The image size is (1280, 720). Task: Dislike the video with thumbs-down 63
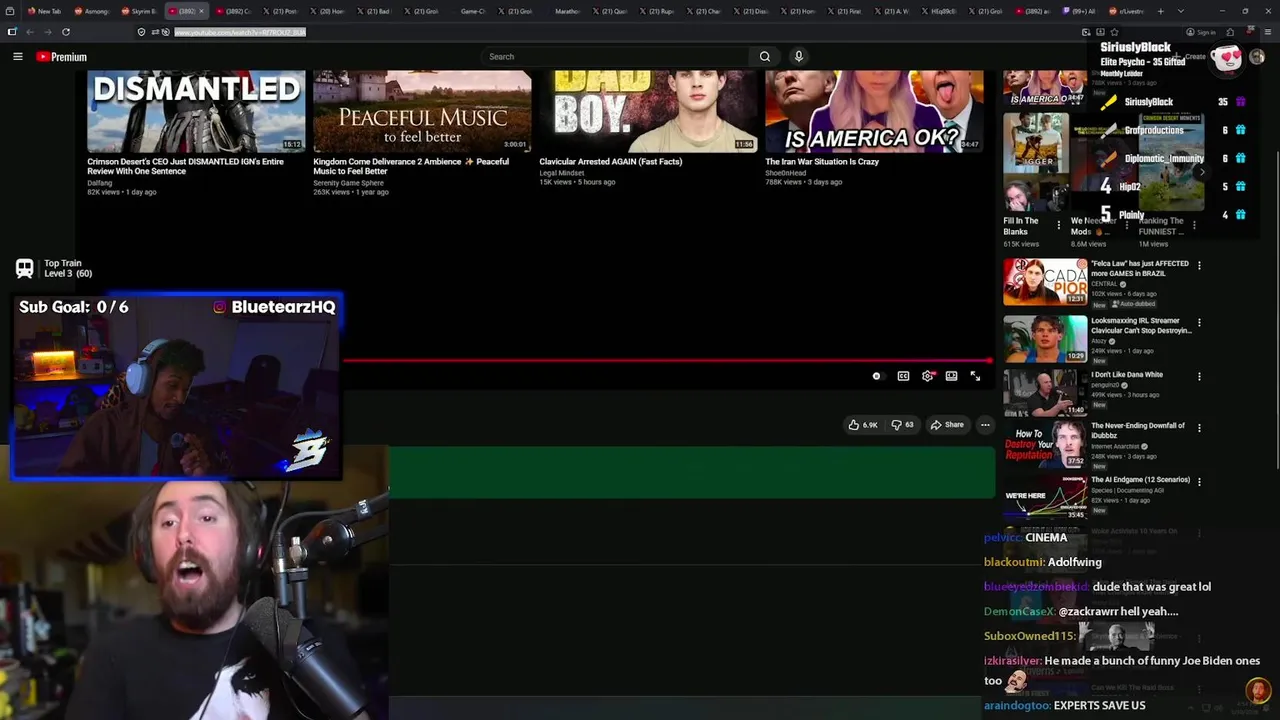tap(903, 425)
